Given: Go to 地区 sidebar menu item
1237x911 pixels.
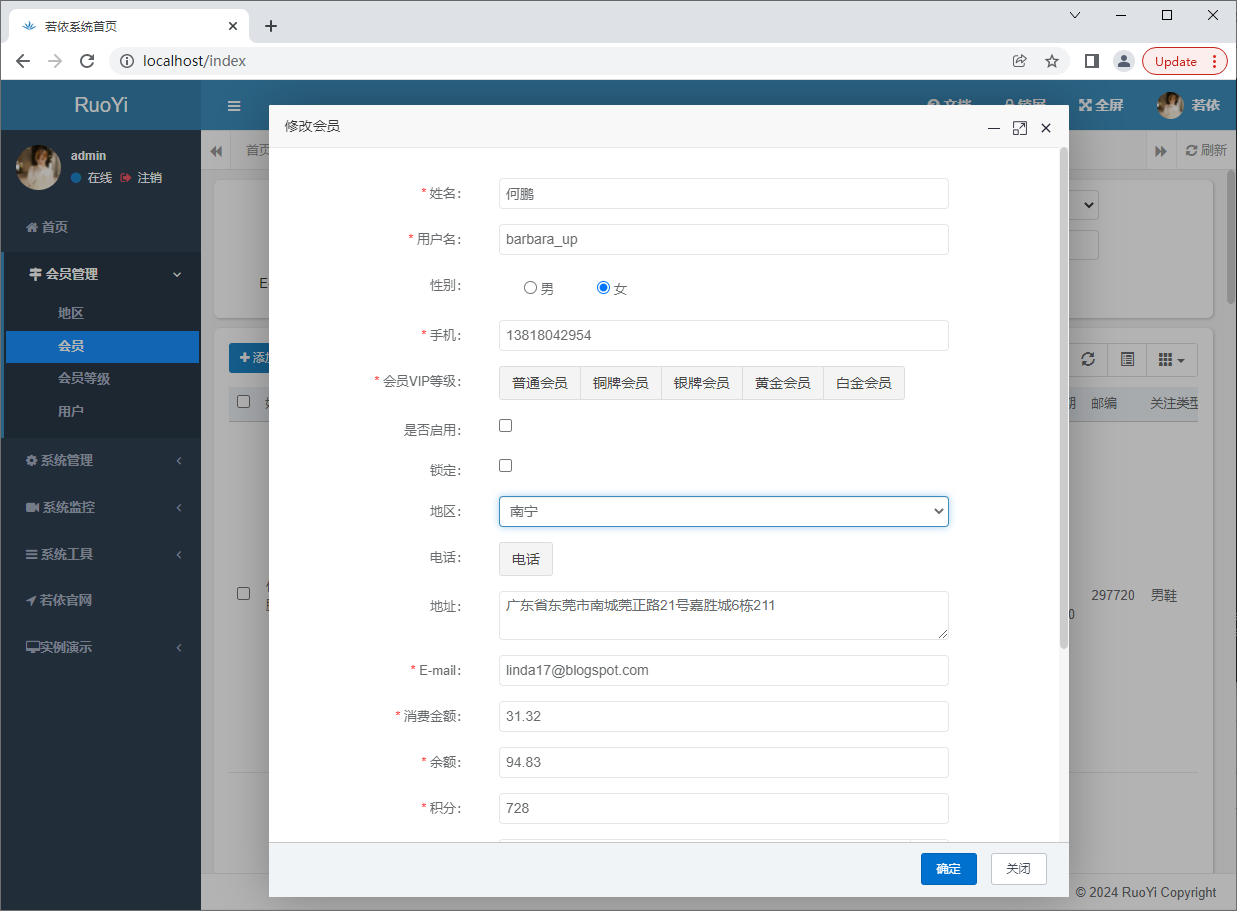Looking at the screenshot, I should [71, 313].
